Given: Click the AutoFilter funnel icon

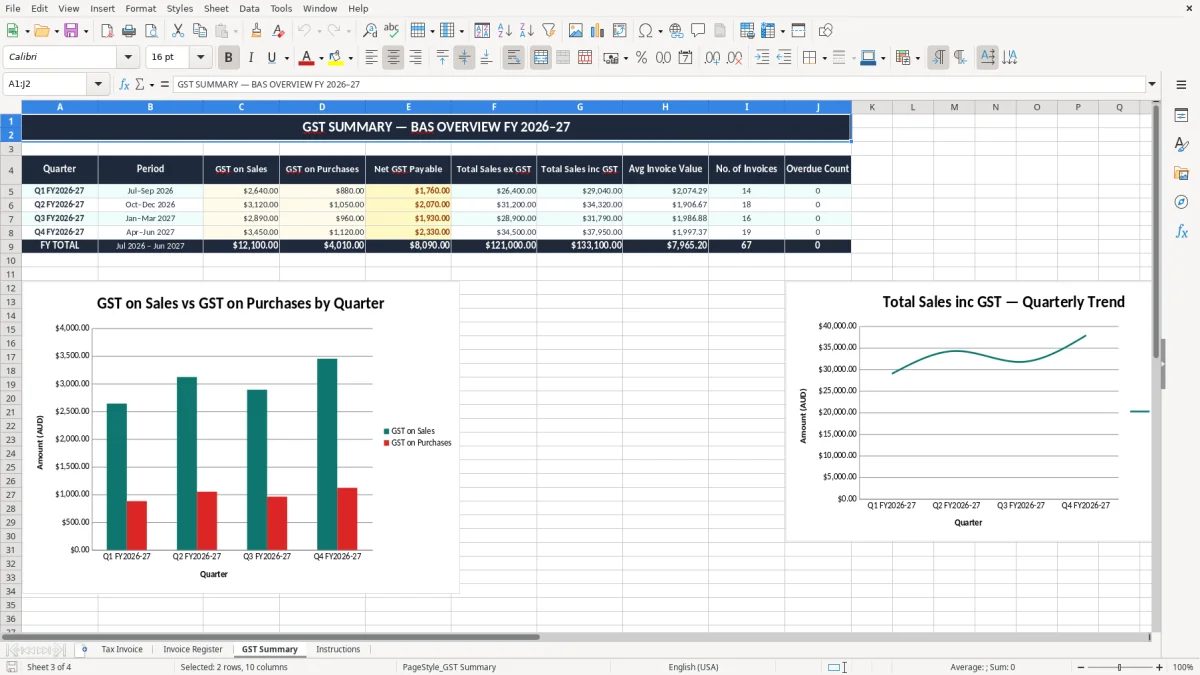Looking at the screenshot, I should (x=549, y=31).
